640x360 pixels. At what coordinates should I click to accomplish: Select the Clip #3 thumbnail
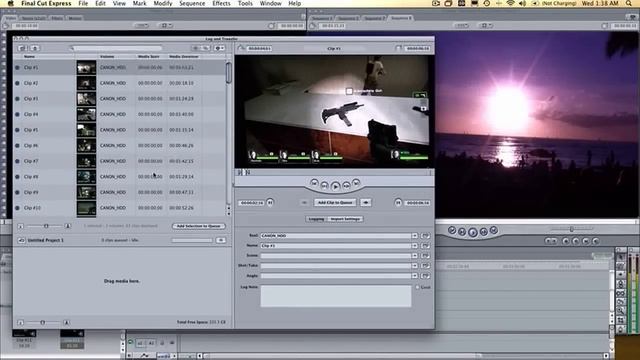coord(86,99)
